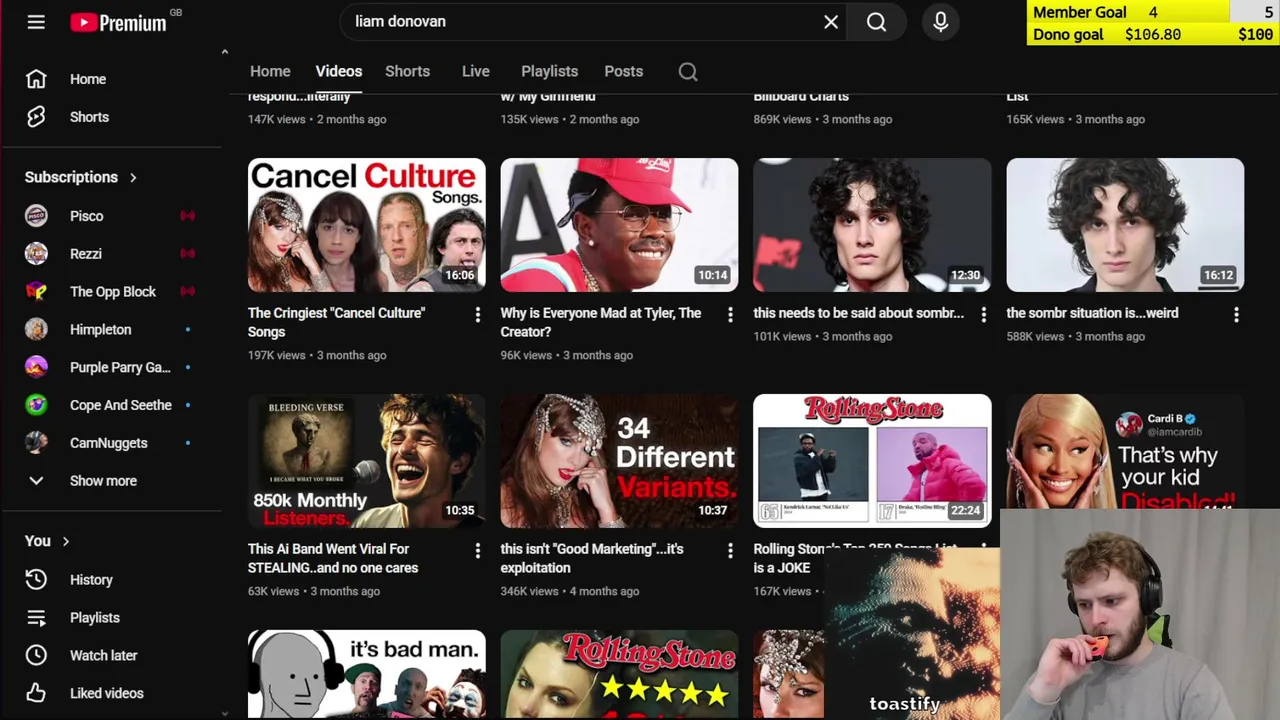This screenshot has height=720, width=1280.
Task: Start voice search with microphone
Action: coord(941,21)
